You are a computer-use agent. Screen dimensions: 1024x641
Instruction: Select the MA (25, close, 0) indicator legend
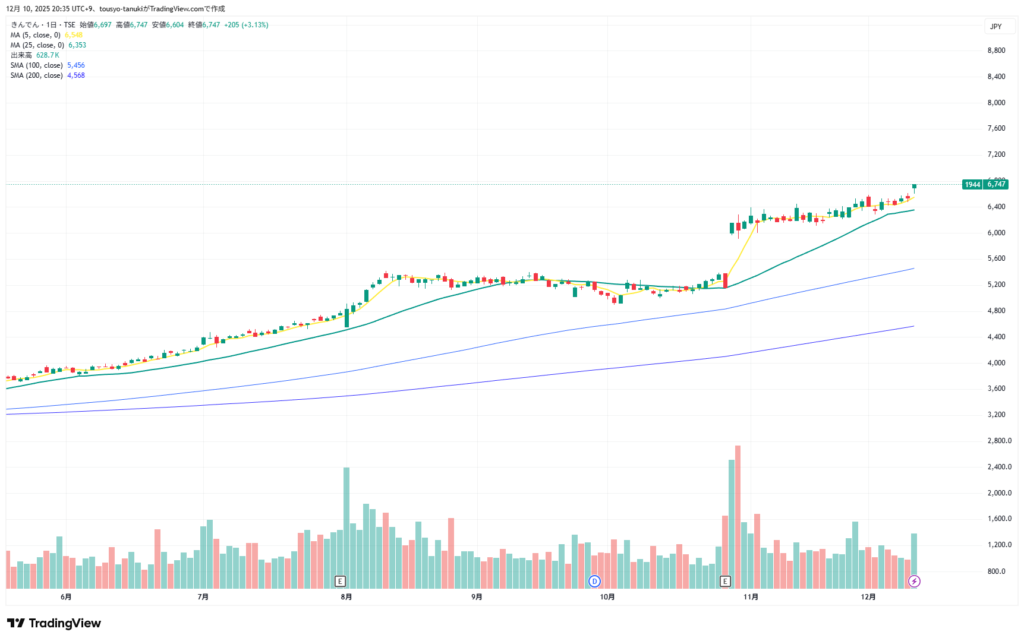click(38, 45)
